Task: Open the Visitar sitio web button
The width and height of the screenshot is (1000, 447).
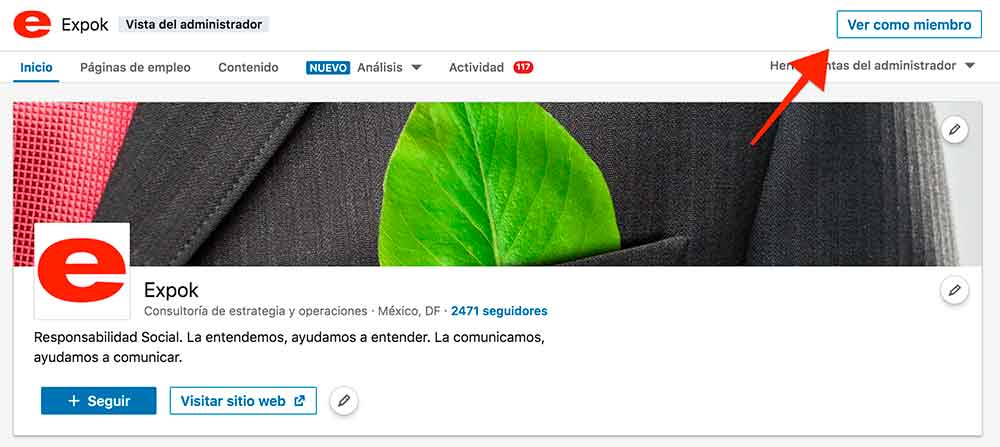Action: (x=243, y=401)
